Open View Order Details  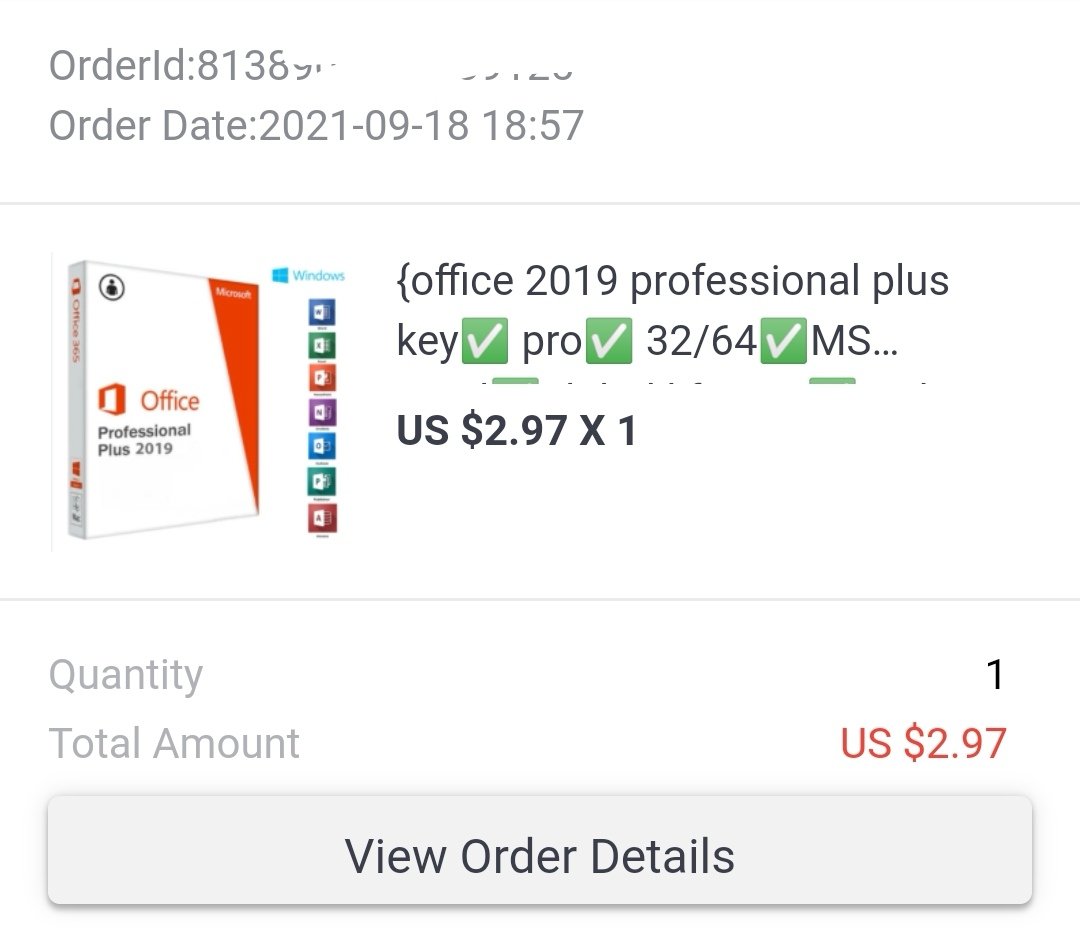(539, 850)
